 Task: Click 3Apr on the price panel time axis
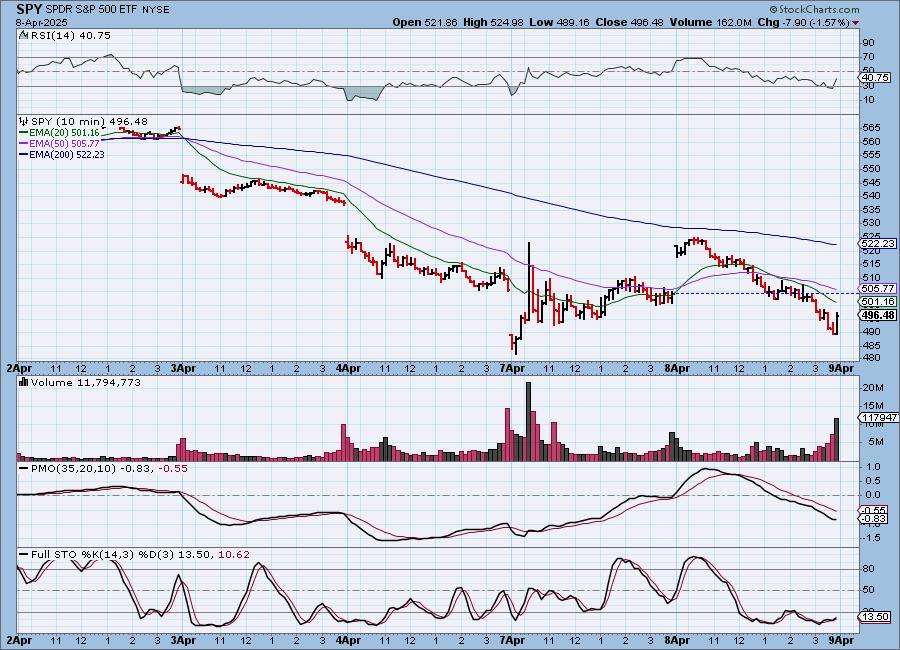pyautogui.click(x=183, y=368)
